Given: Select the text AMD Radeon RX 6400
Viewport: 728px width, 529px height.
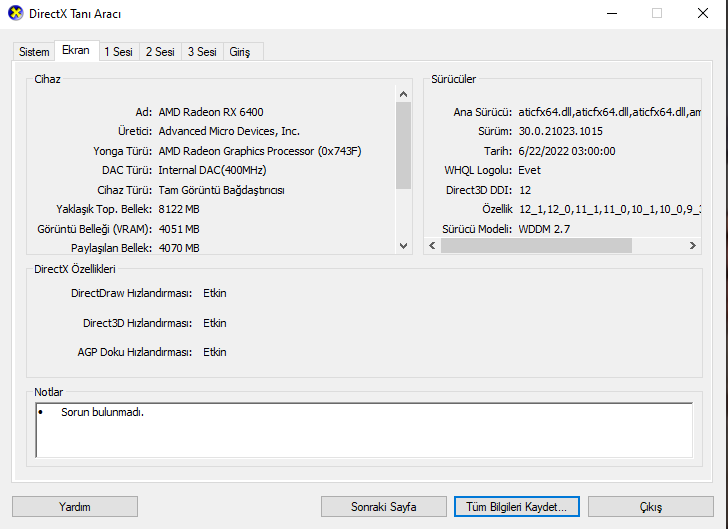Looking at the screenshot, I should 211,112.
